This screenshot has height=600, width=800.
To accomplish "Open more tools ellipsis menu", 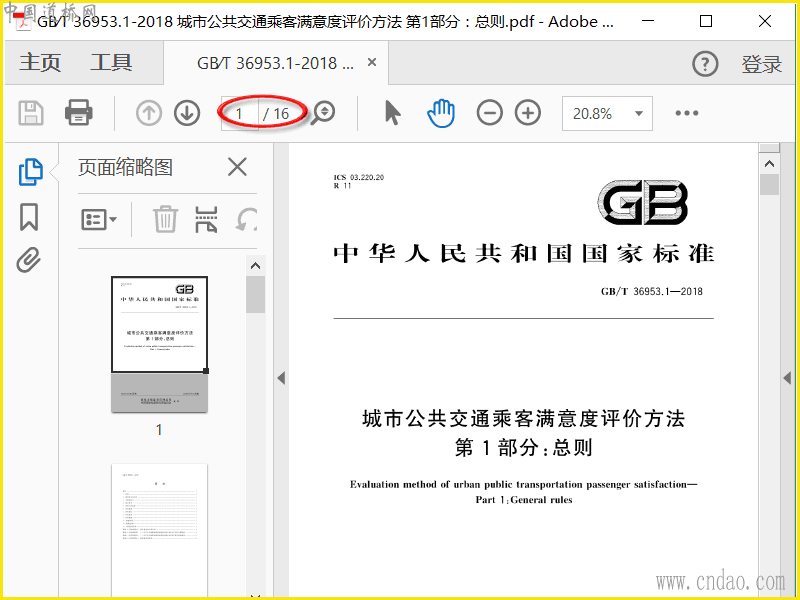I will point(687,113).
